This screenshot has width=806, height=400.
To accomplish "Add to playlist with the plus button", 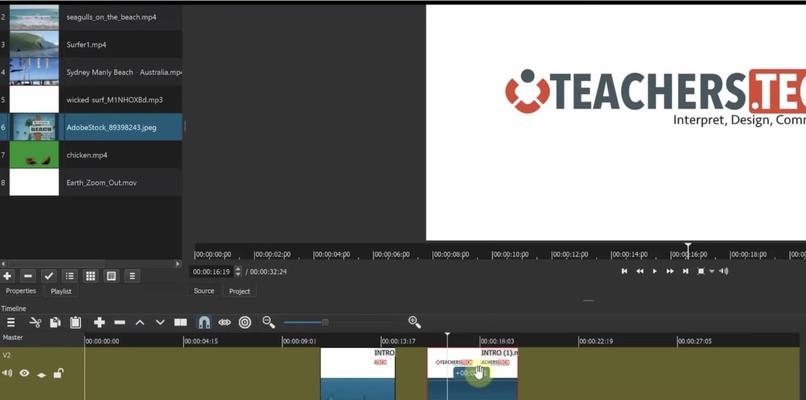I will 7,276.
